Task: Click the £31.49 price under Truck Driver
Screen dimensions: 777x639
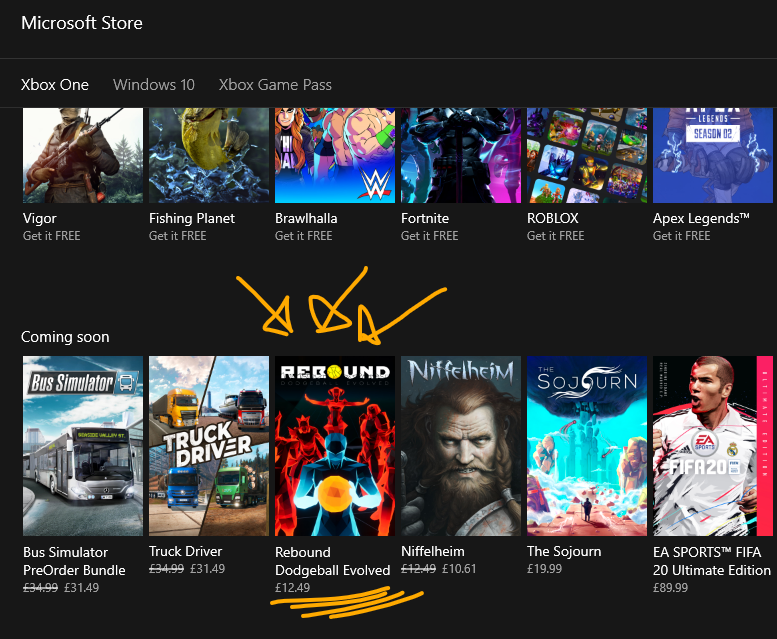Action: [208, 569]
